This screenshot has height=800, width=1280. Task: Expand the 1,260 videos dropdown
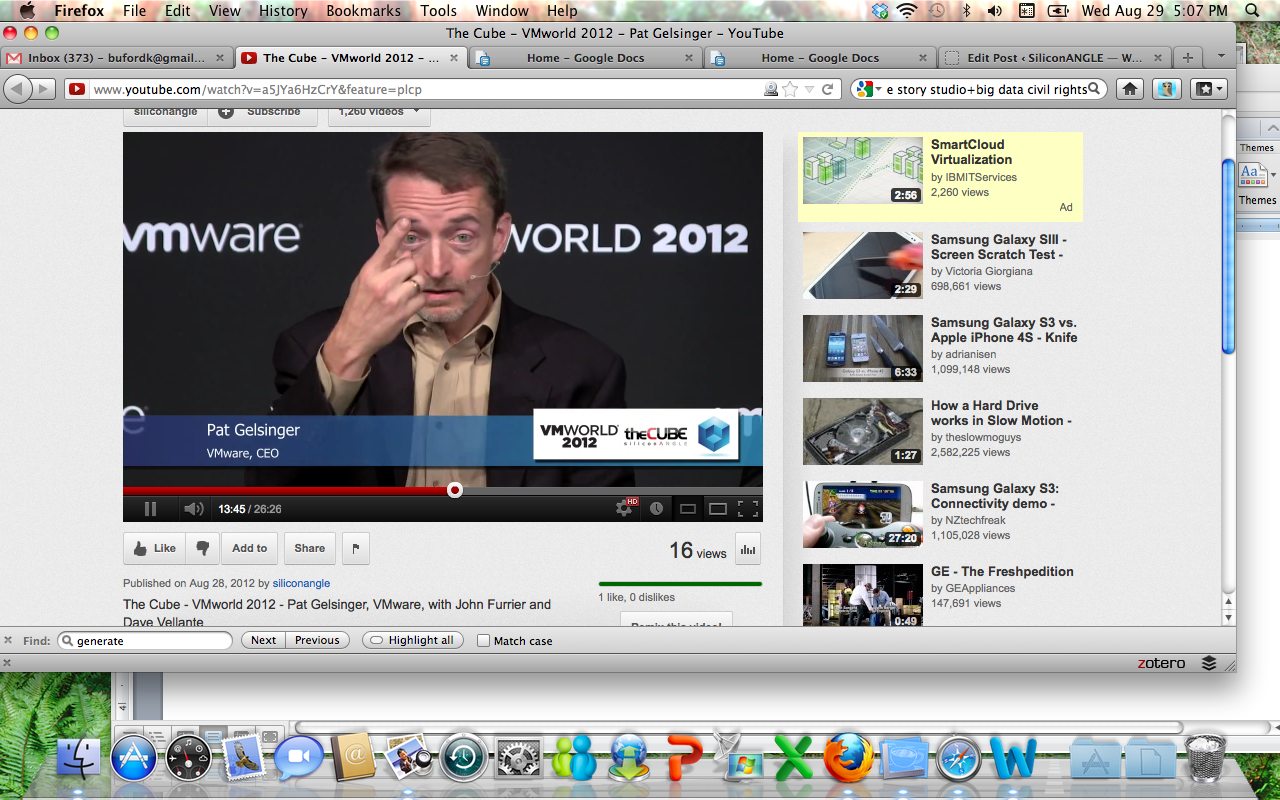(379, 112)
